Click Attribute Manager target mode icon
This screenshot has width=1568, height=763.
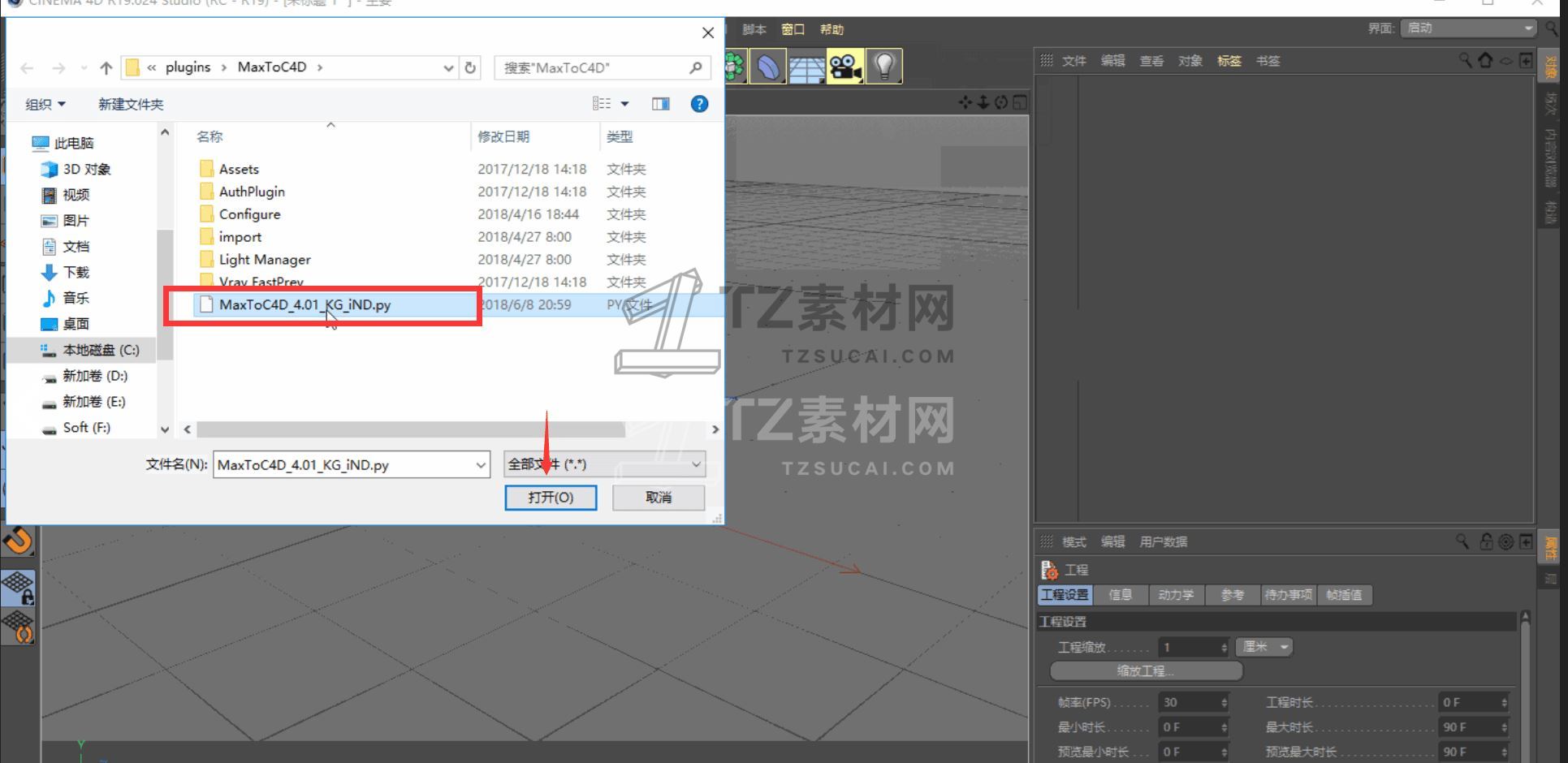1505,541
